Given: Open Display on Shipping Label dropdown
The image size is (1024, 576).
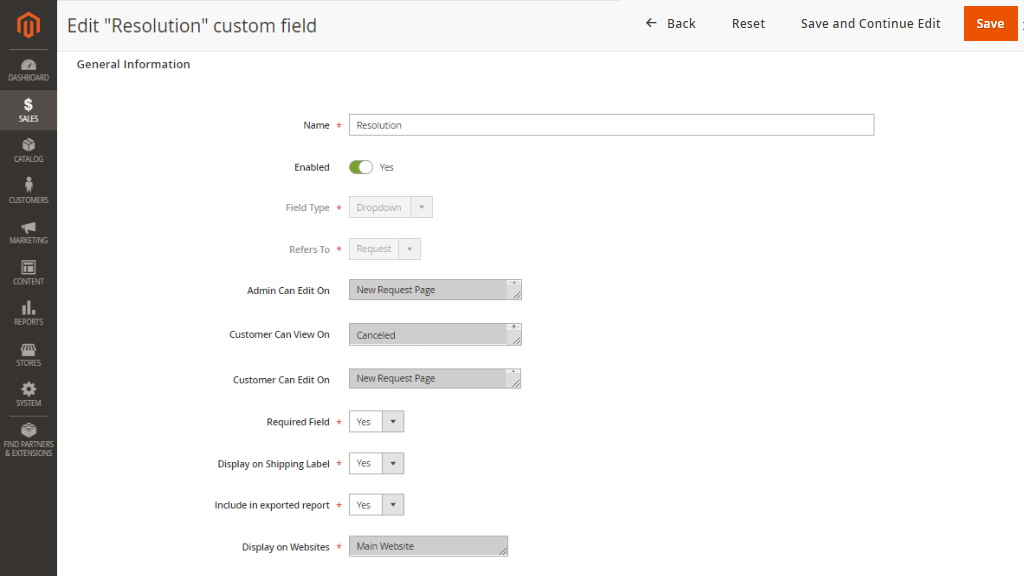Looking at the screenshot, I should click(x=376, y=463).
